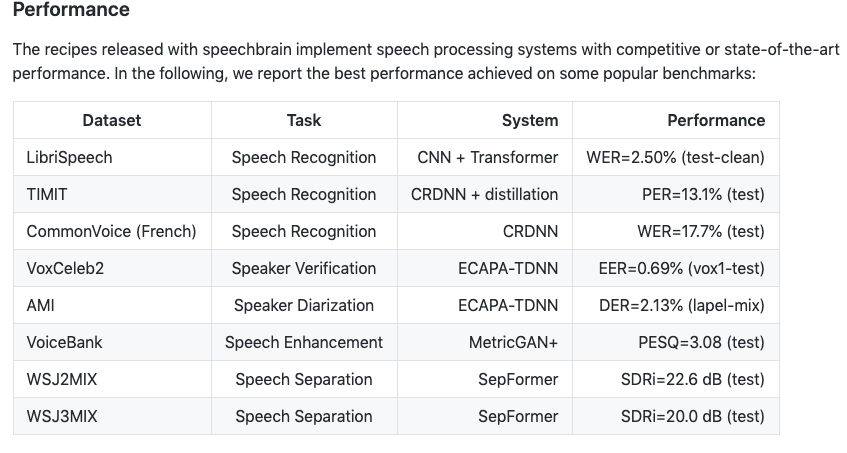Screen dimensions: 847x453
Task: Select the LibriSpeech dataset cell
Action: pyautogui.click(x=69, y=157)
